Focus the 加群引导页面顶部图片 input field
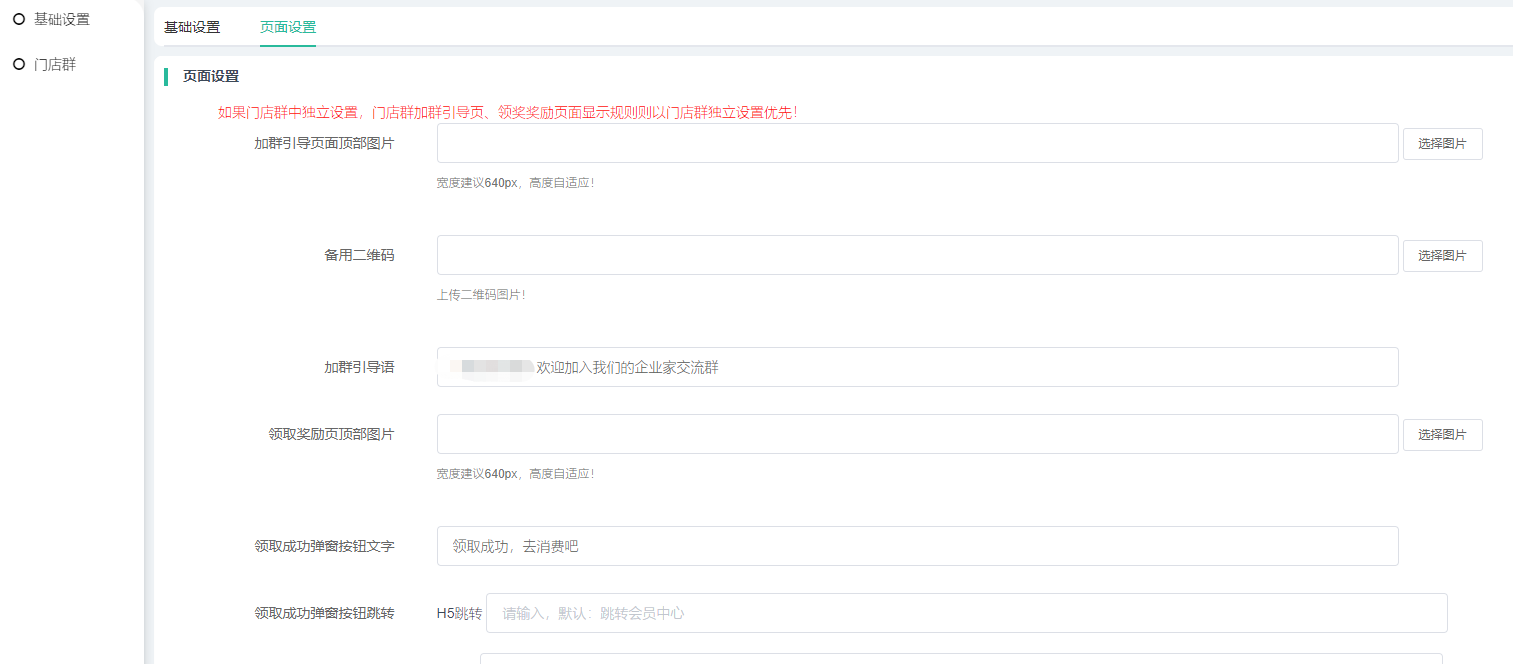This screenshot has height=664, width=1513. [x=917, y=143]
